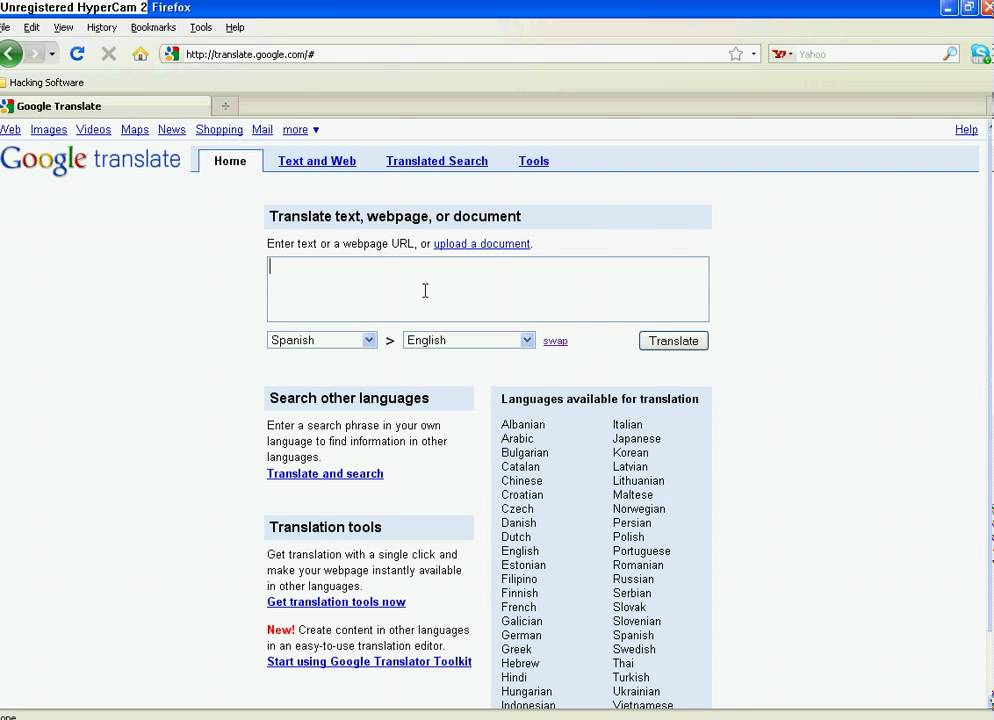Click the Web link in Google bar
This screenshot has height=720, width=994.
point(10,129)
